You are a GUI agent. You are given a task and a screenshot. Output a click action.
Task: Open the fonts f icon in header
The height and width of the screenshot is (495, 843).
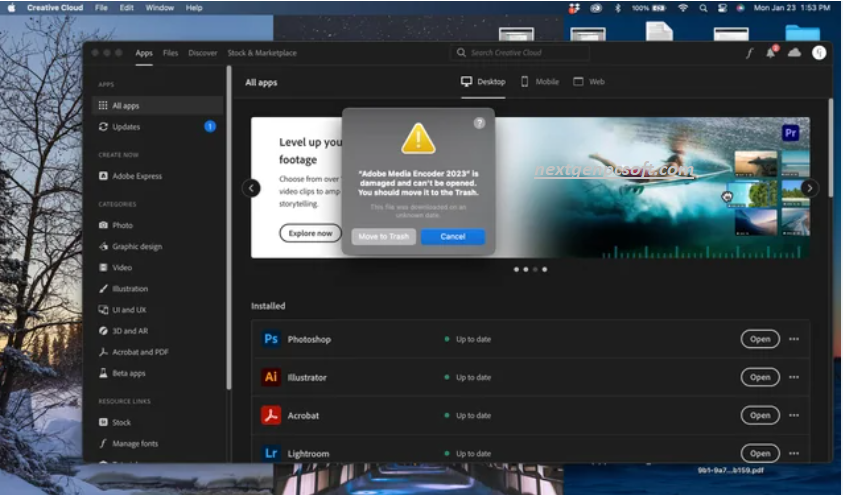(749, 53)
